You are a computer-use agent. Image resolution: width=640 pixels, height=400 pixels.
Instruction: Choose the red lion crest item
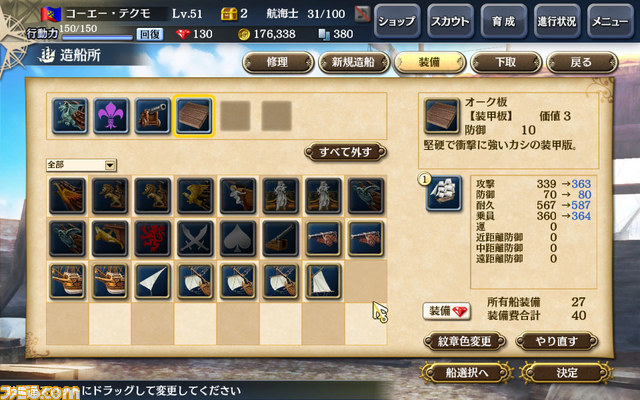[152, 239]
